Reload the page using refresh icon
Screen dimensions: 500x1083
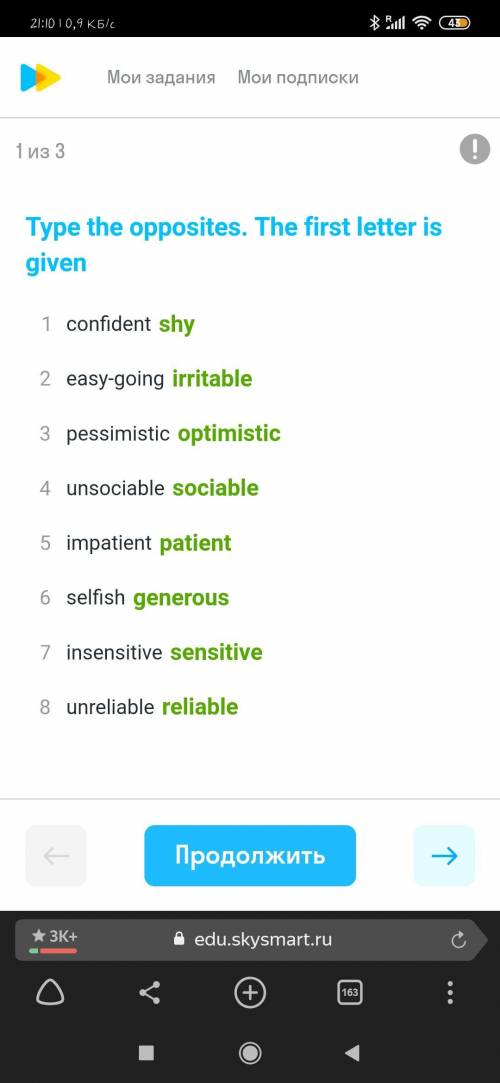pyautogui.click(x=458, y=939)
